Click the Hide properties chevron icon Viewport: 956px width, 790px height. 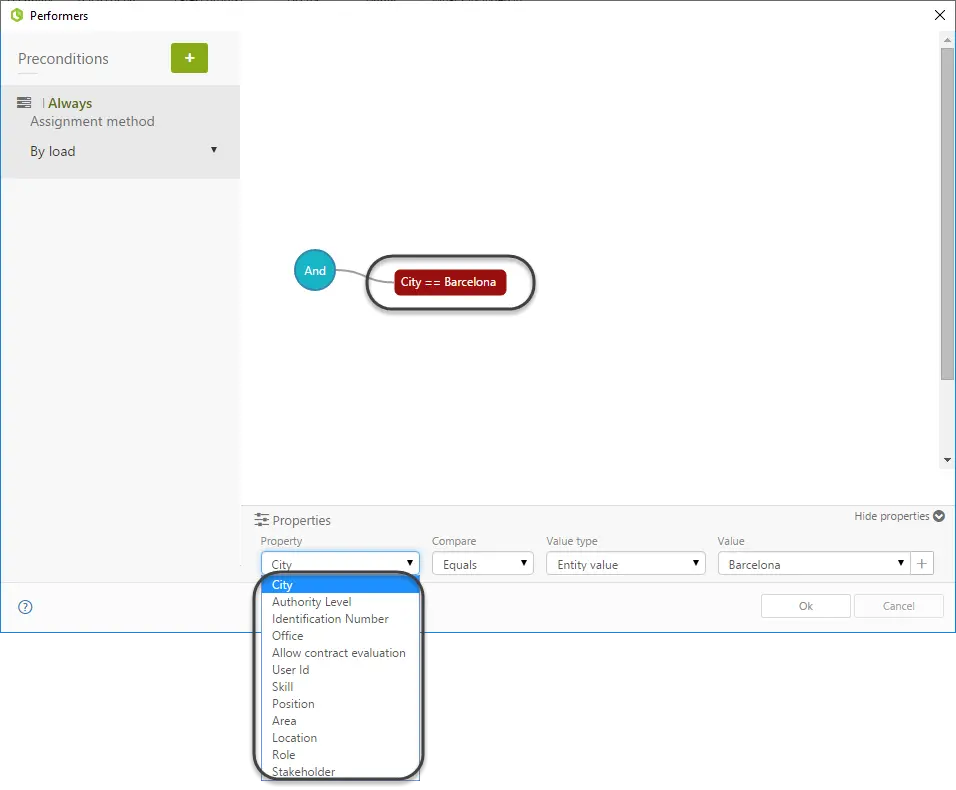click(939, 516)
